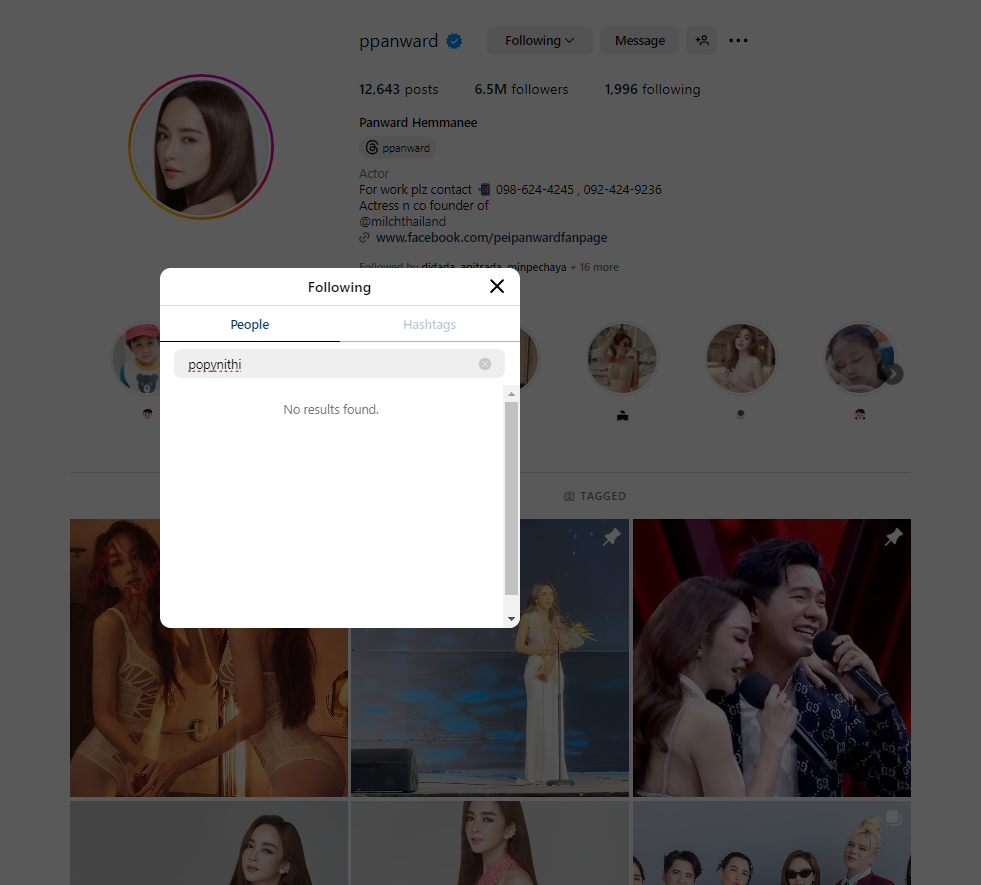Click the scroll-down arrow in Following list
This screenshot has width=981, height=885.
tap(511, 619)
